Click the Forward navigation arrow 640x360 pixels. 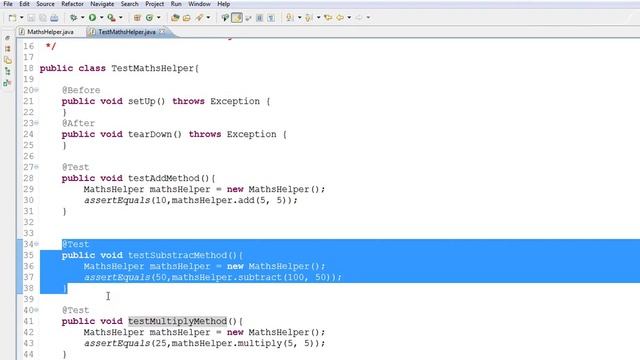point(359,18)
